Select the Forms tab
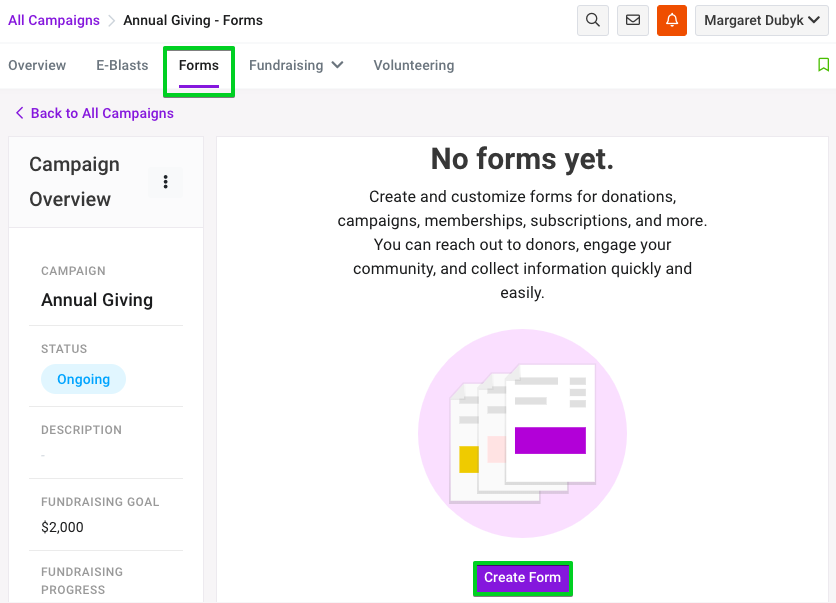This screenshot has height=603, width=836. tap(199, 66)
